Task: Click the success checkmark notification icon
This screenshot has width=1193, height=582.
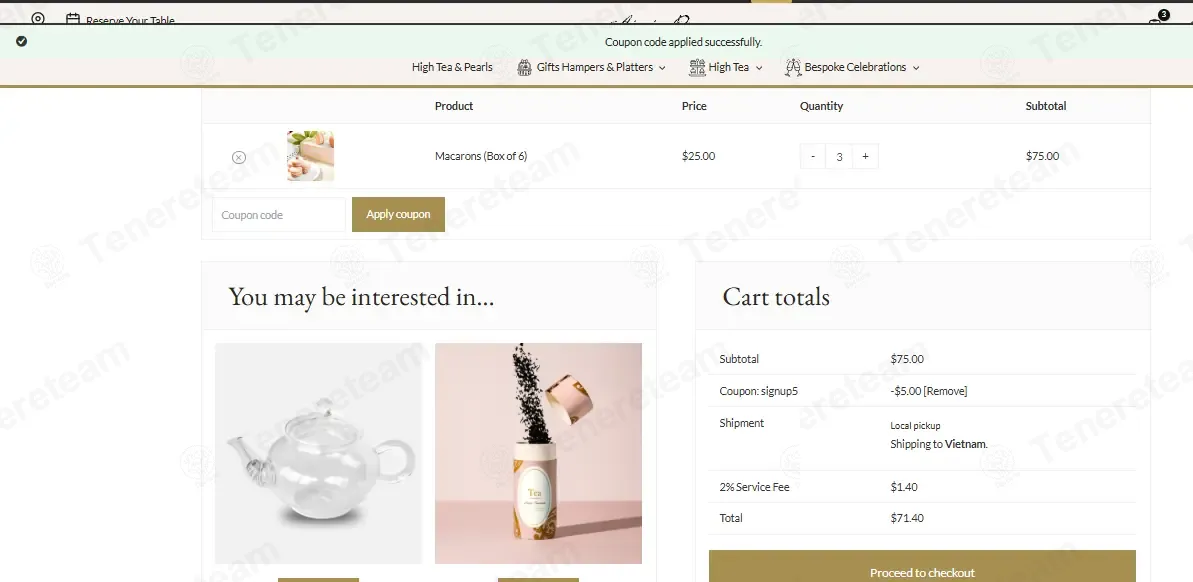Action: click(x=21, y=41)
